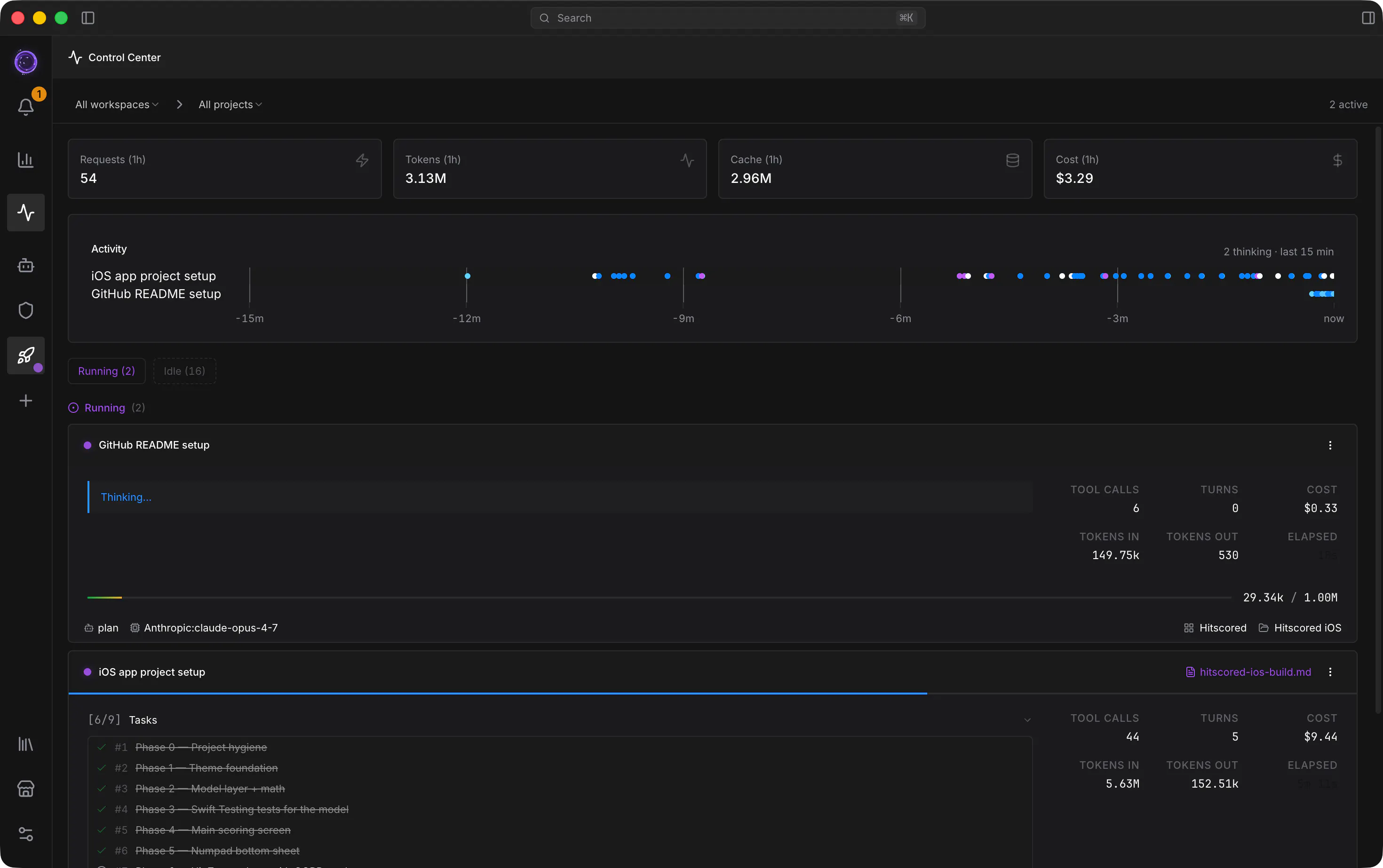
Task: Click task #5 Phase 4 — Main scoring screen
Action: pyautogui.click(x=213, y=830)
